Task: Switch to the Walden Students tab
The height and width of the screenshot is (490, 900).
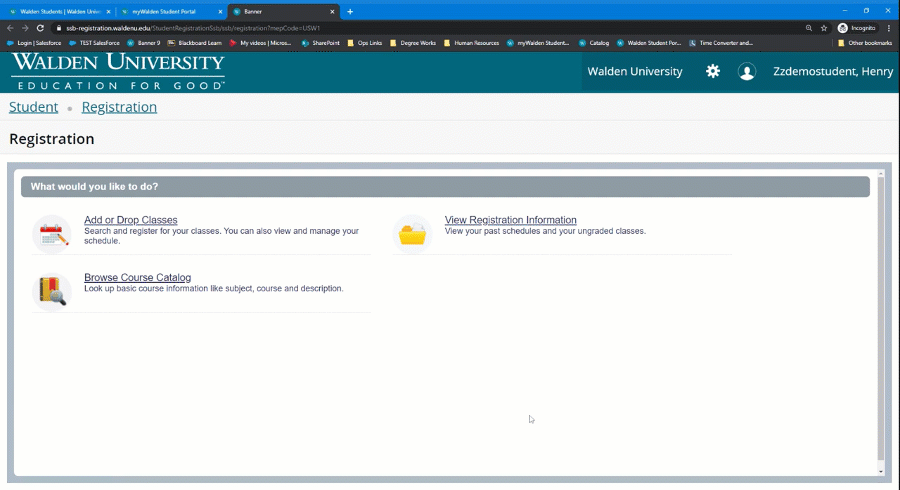Action: (60, 11)
